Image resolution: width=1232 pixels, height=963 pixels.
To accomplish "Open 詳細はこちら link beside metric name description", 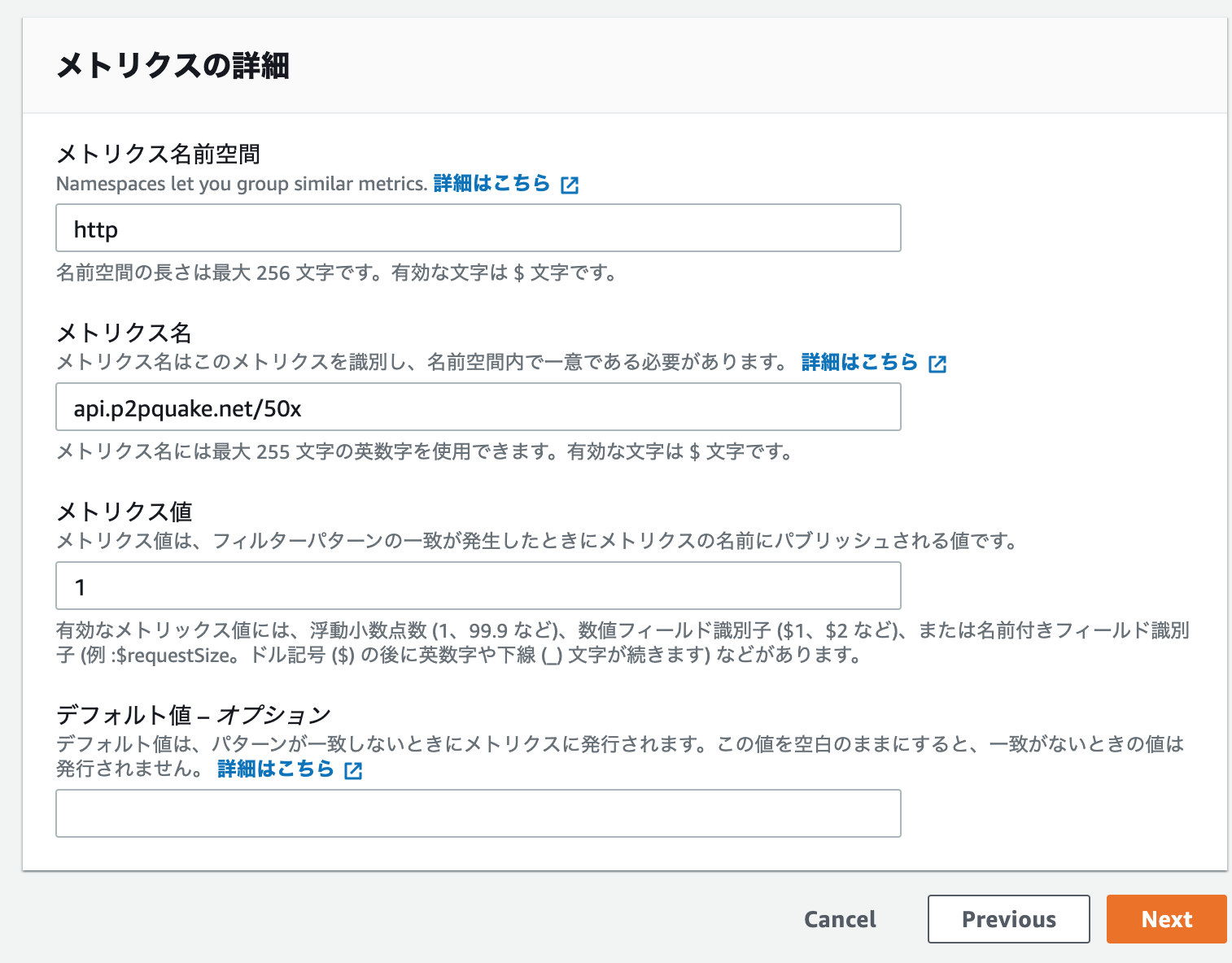I will pyautogui.click(x=860, y=363).
